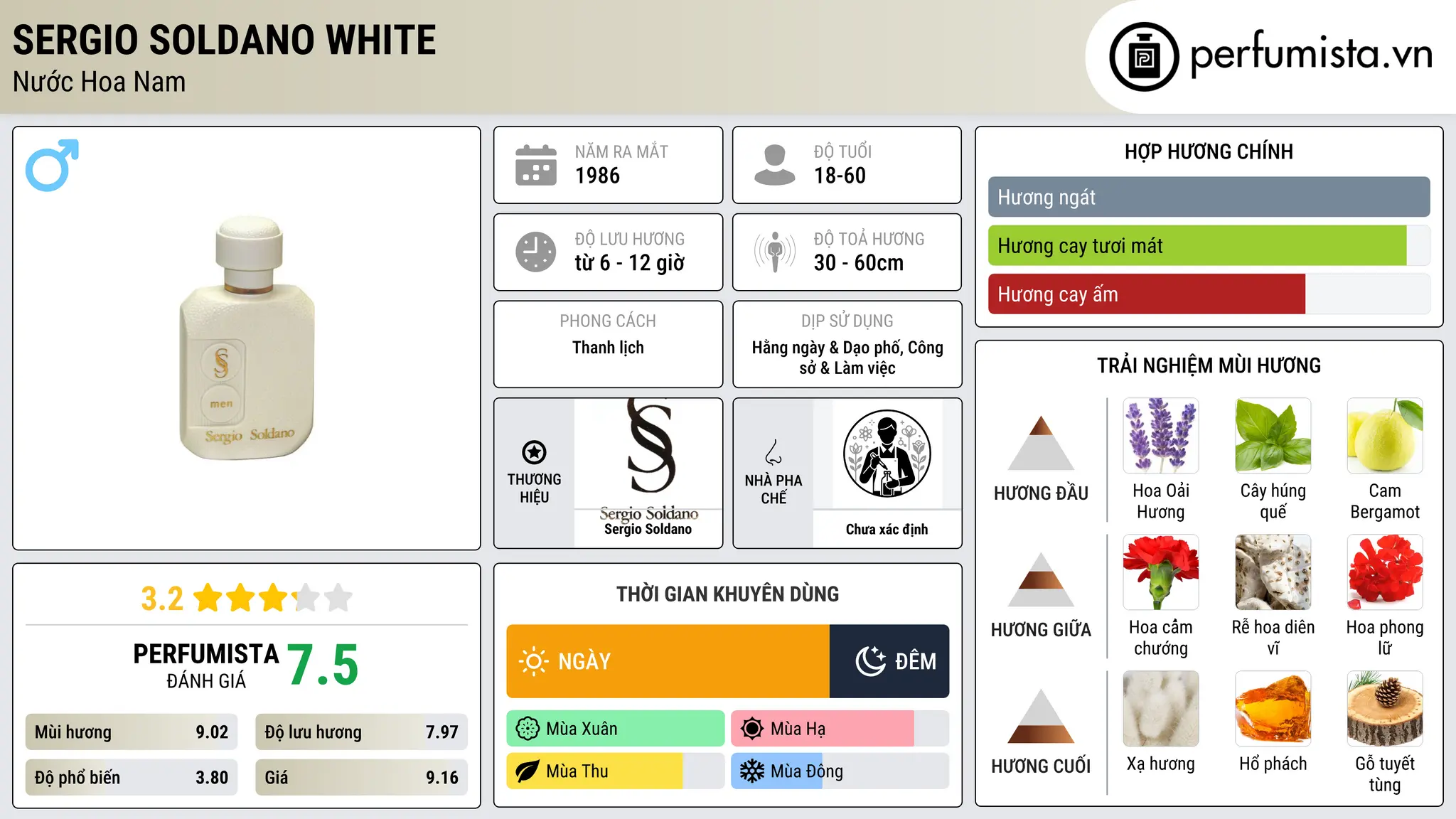The image size is (1456, 819).
Task: Click the Ngày daytime bar
Action: [x=668, y=661]
